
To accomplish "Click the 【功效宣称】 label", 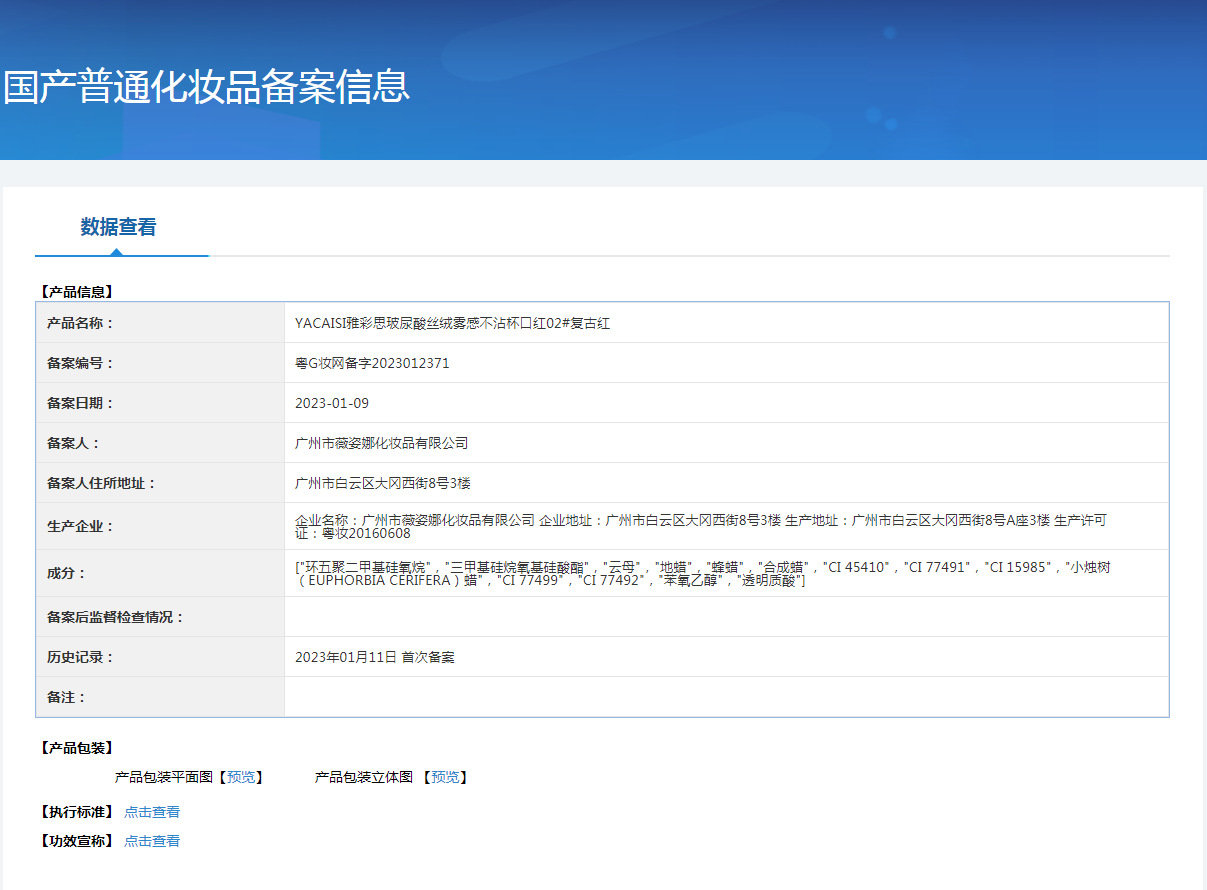I will coord(76,841).
